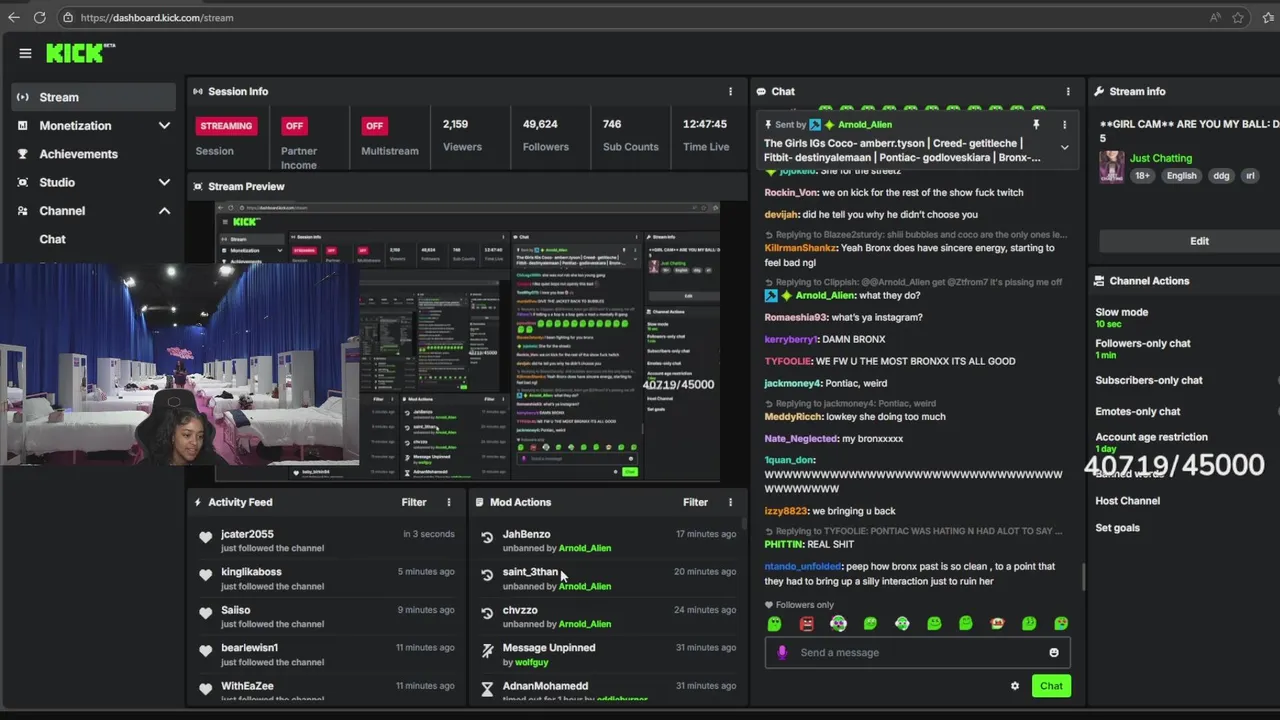Open the emoji picker in message box
Image resolution: width=1280 pixels, height=720 pixels.
click(1054, 653)
